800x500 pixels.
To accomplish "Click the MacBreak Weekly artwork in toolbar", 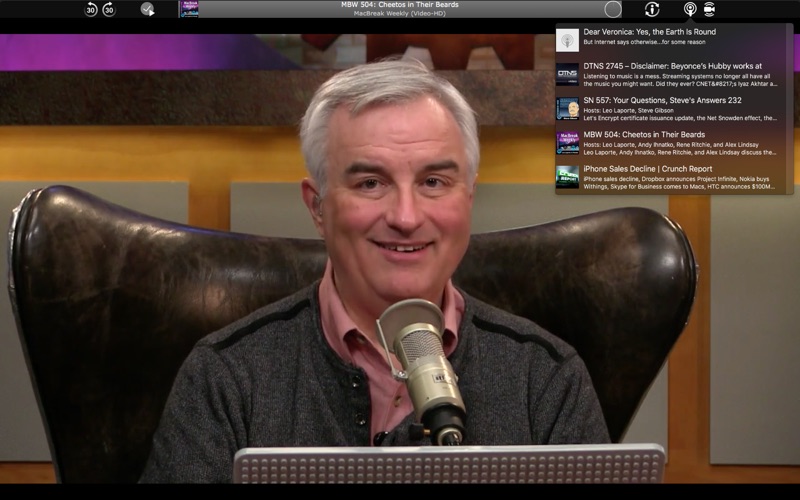I will click(188, 9).
